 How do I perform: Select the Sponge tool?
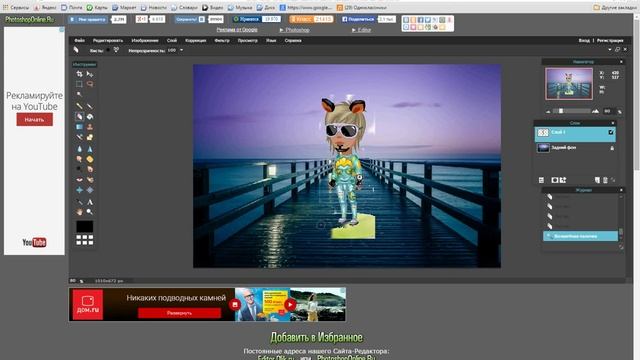coord(90,159)
